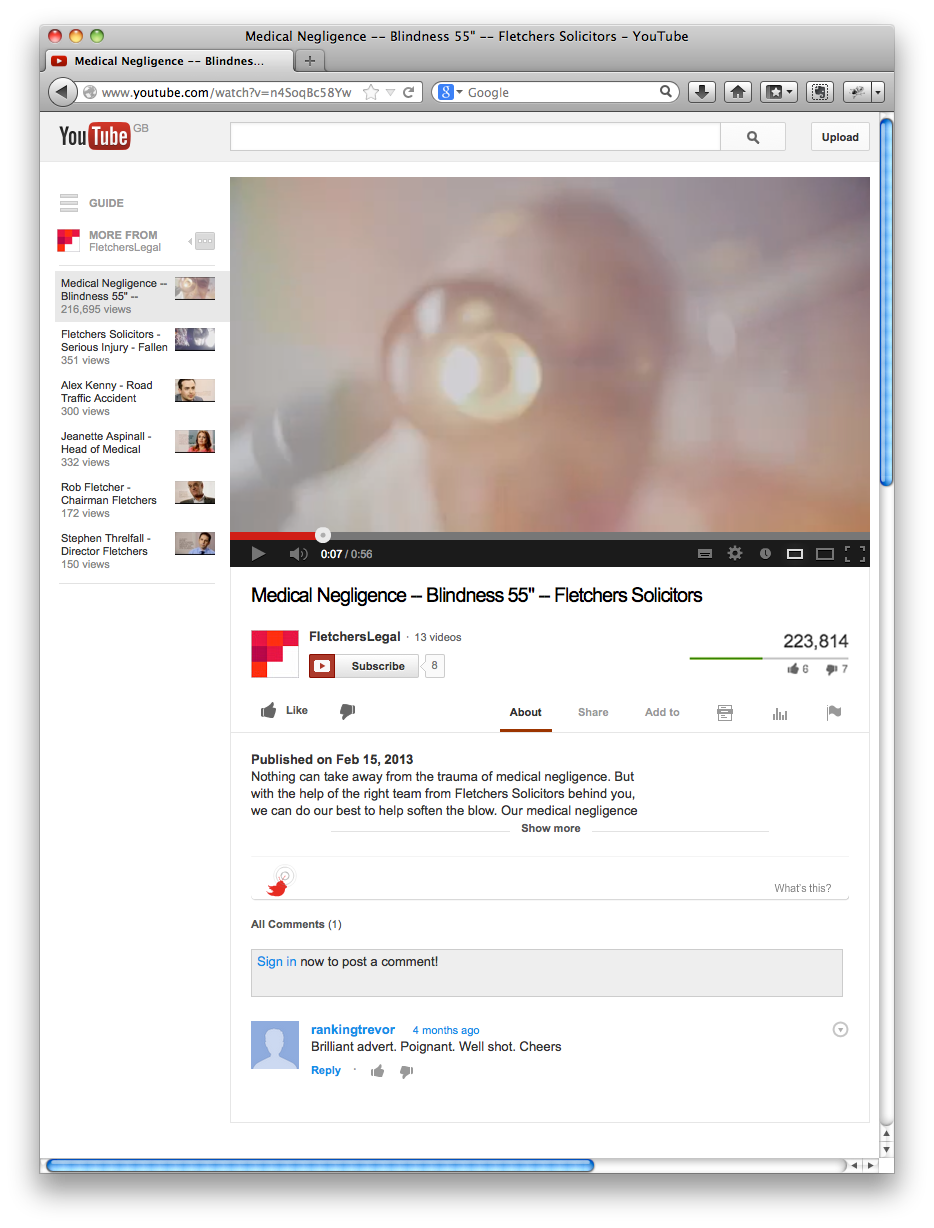Viewport: 934px width, 1228px height.
Task: Open search engine selector dropdown
Action: click(x=450, y=92)
